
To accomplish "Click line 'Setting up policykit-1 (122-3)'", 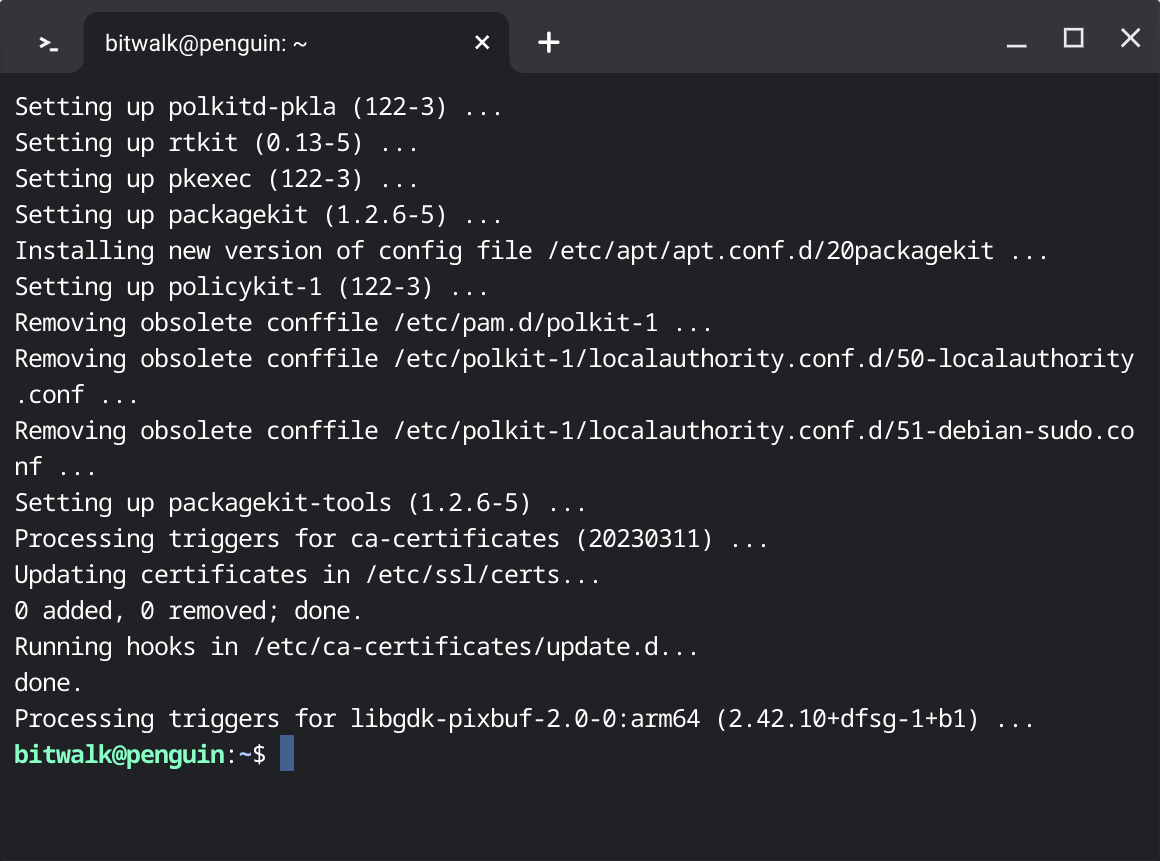I will [252, 287].
